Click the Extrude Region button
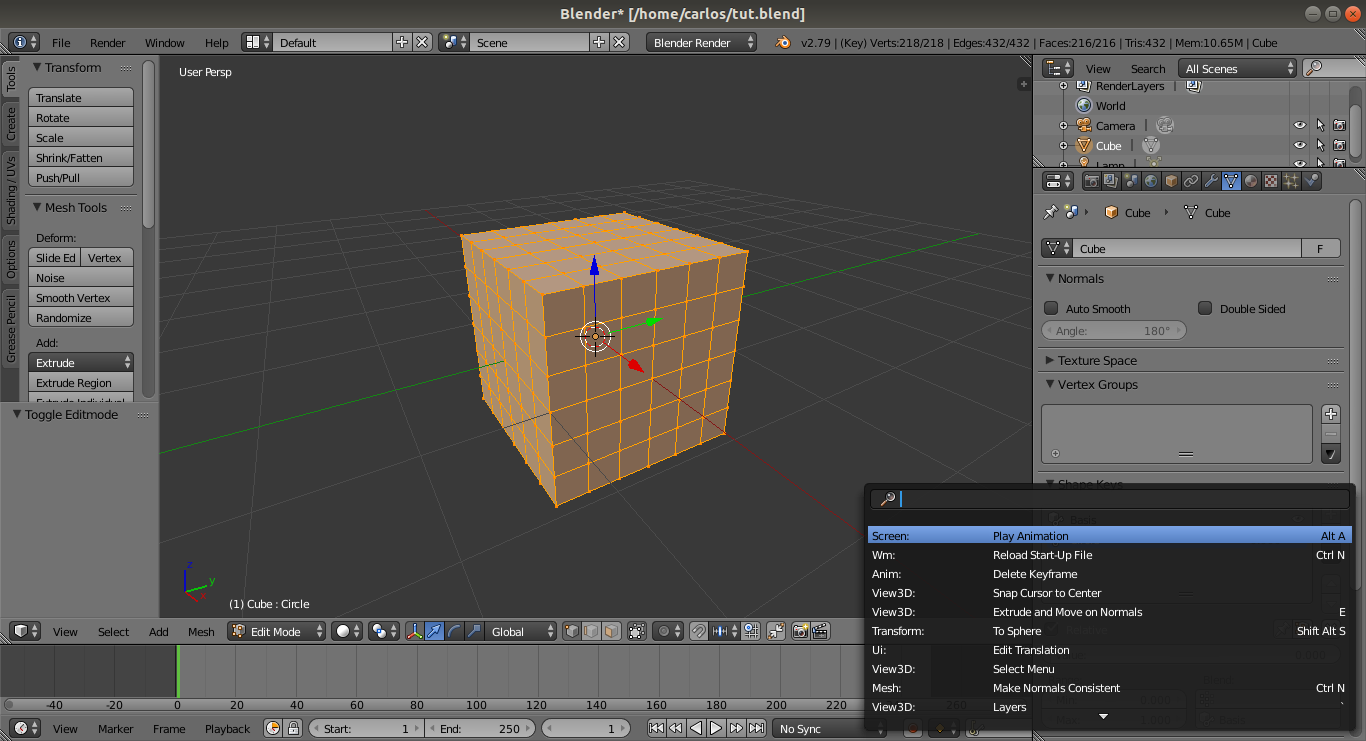This screenshot has height=741, width=1366. point(81,382)
